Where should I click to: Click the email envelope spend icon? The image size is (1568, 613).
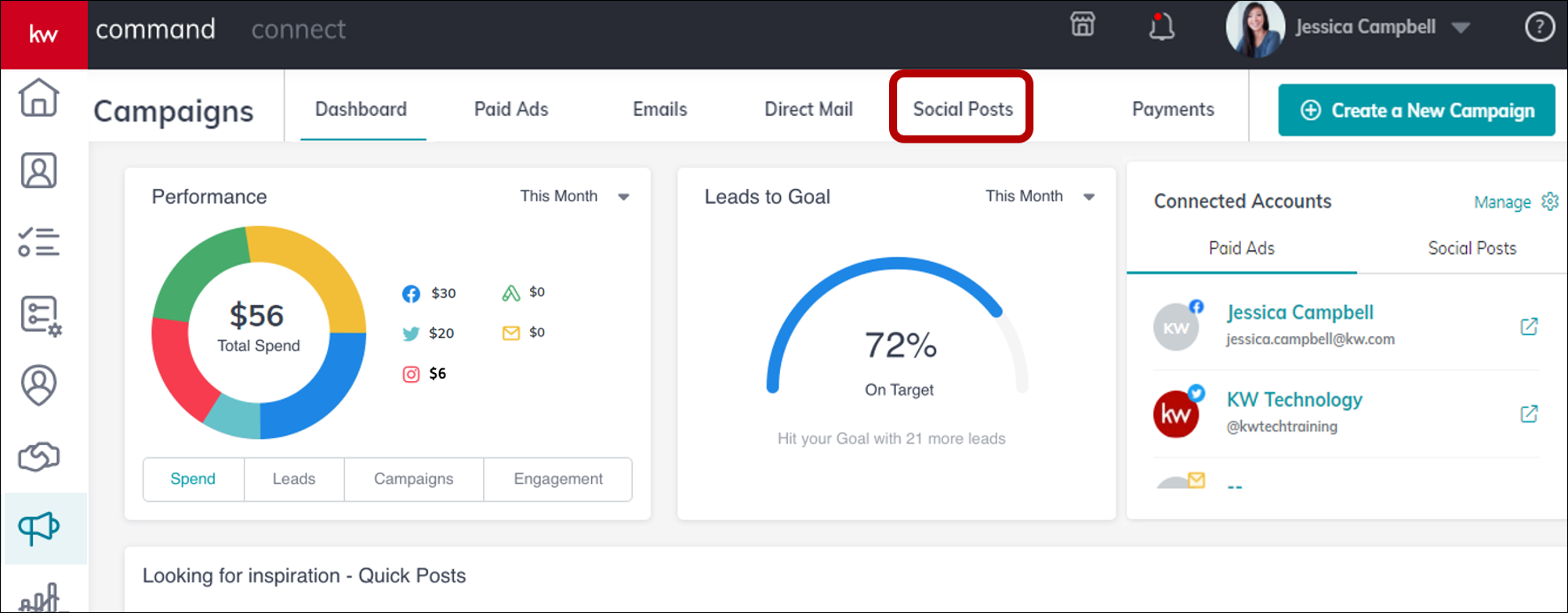point(511,333)
